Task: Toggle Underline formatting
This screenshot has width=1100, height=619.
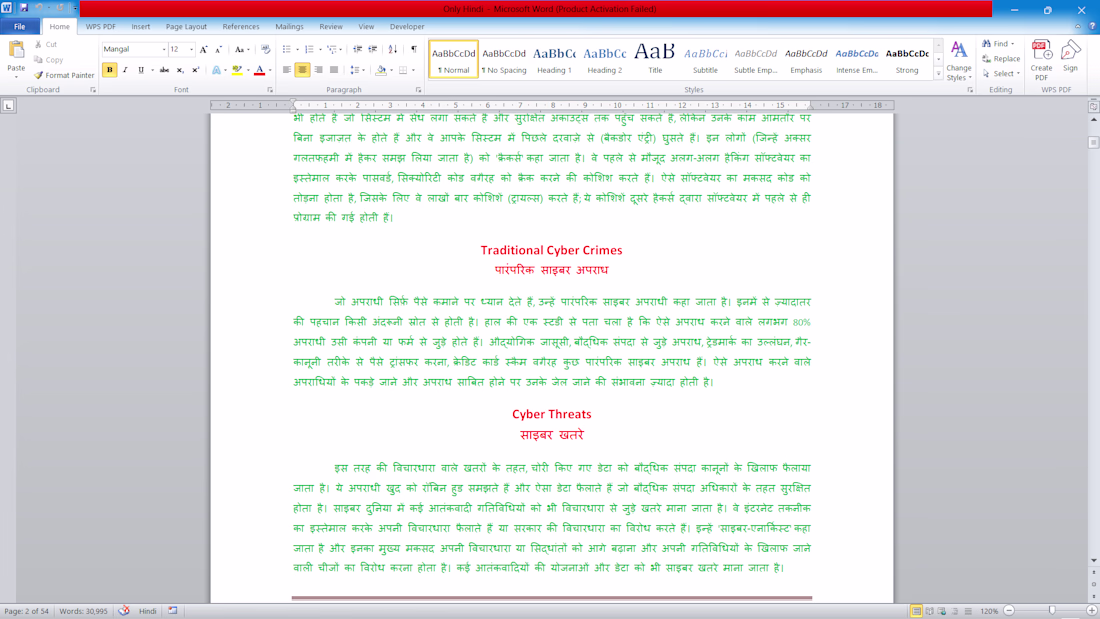Action: click(x=141, y=70)
